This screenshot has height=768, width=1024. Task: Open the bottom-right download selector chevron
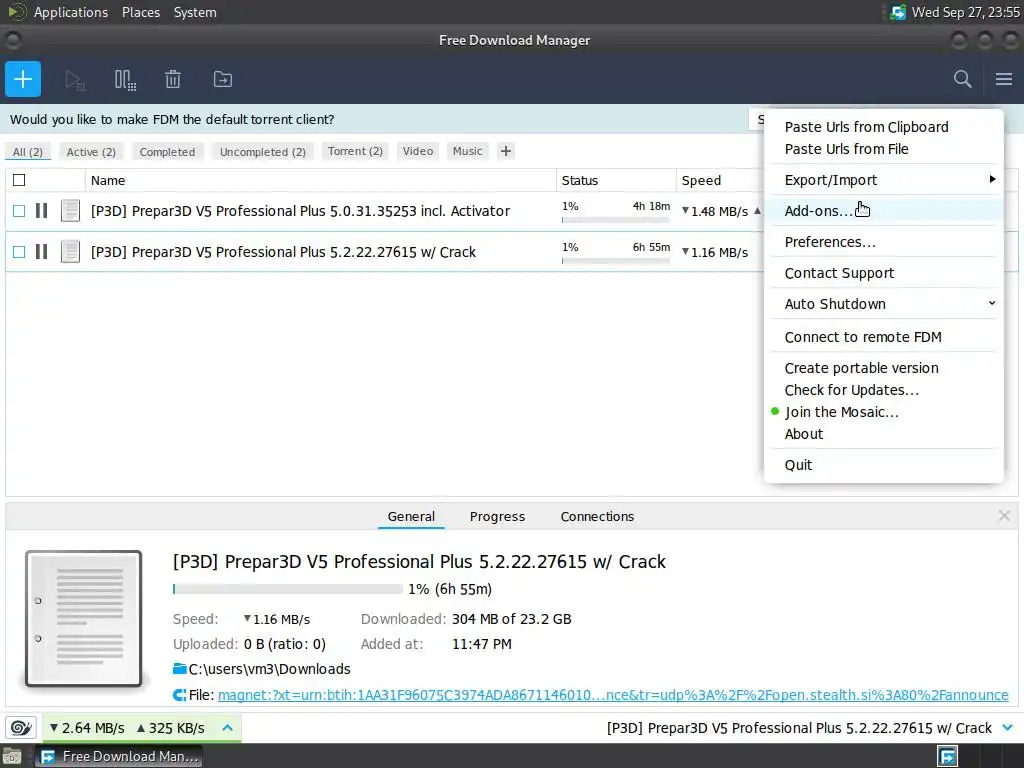(1007, 728)
